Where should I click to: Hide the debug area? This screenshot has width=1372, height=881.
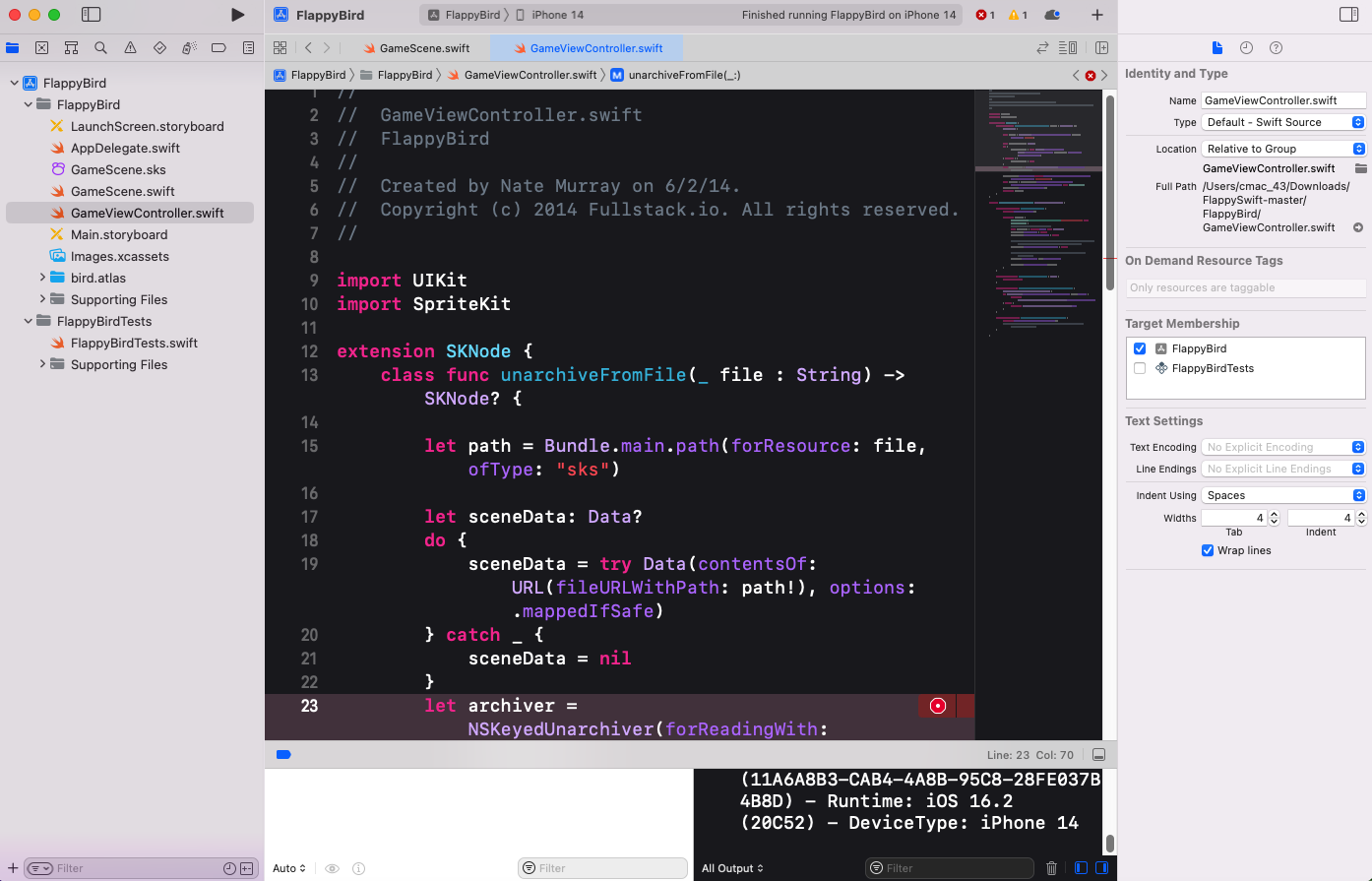[x=1098, y=755]
